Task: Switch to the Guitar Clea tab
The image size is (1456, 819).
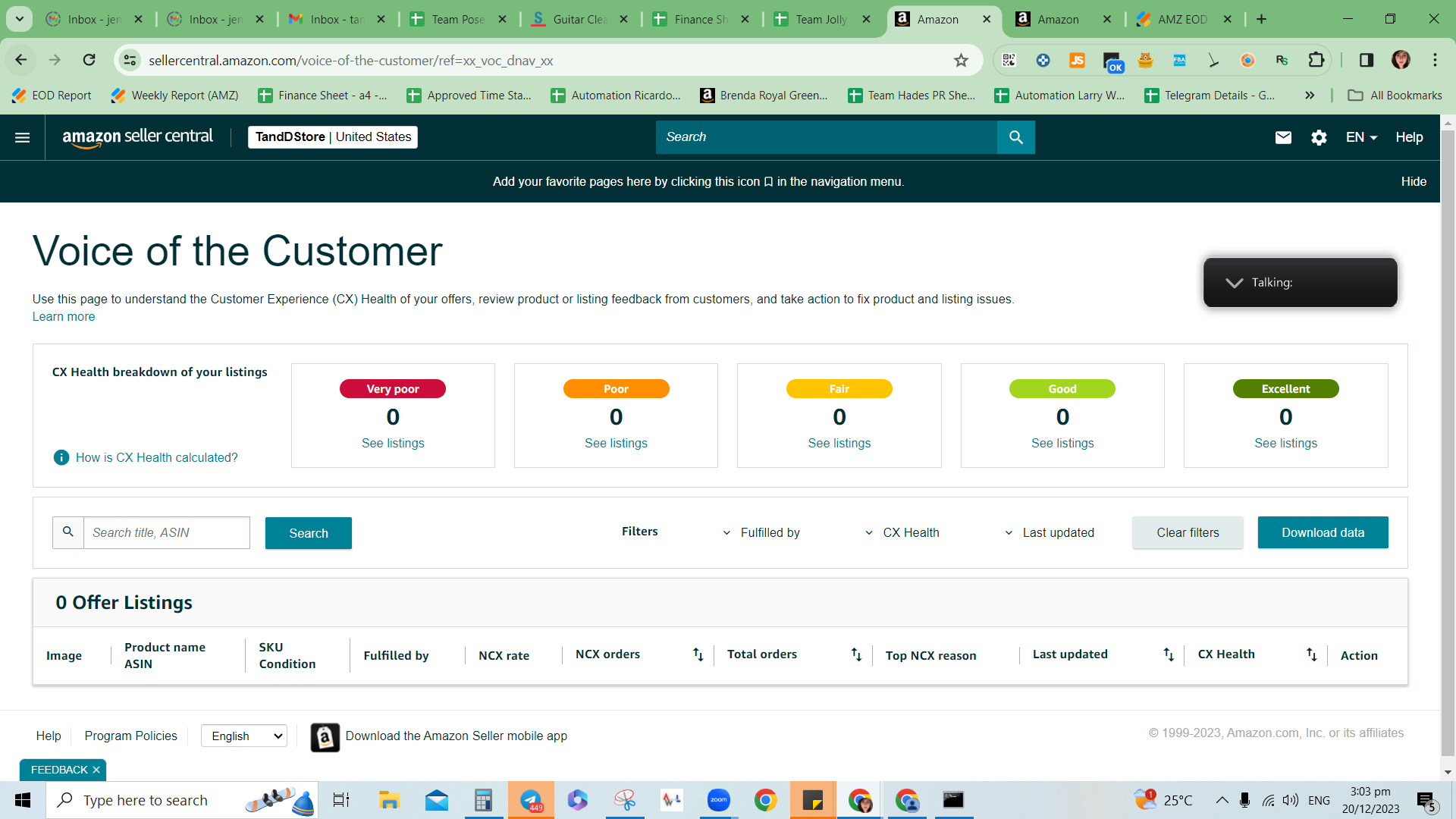Action: [579, 19]
